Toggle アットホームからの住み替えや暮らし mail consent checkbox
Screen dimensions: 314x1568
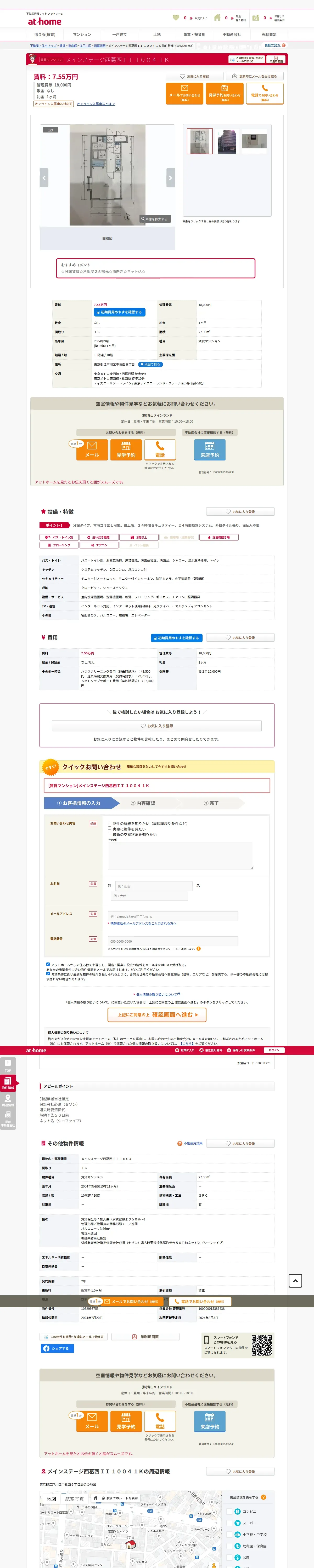pyautogui.click(x=48, y=964)
